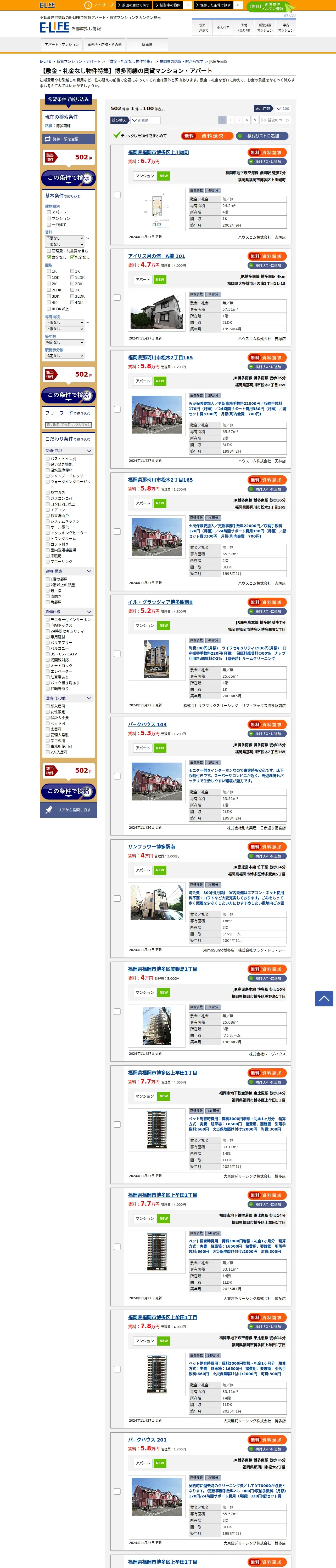Add 上川端町 listing to 検討リスト
Viewport: 336px width, 1568px height.
pos(268,162)
